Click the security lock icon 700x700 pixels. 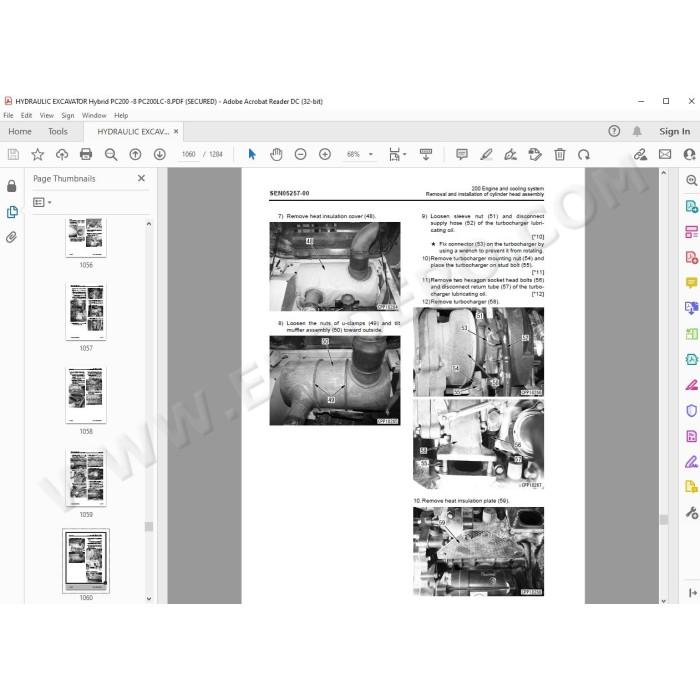12,186
